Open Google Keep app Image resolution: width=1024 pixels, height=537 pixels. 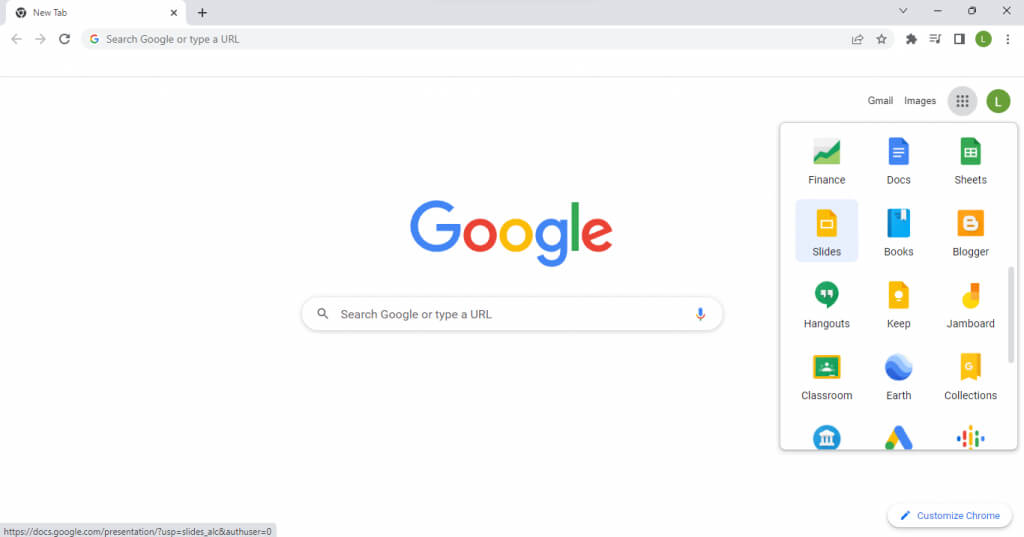tap(898, 303)
